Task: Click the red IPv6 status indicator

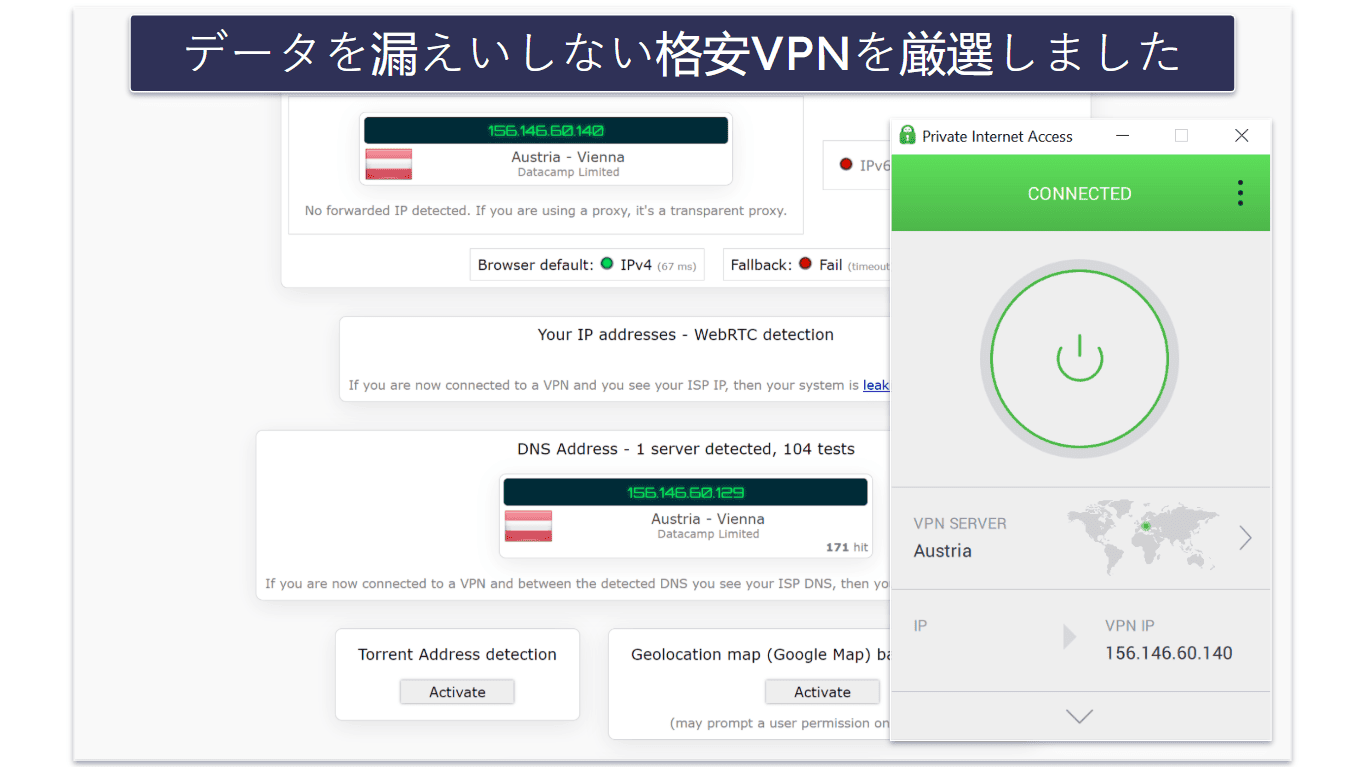Action: click(846, 164)
